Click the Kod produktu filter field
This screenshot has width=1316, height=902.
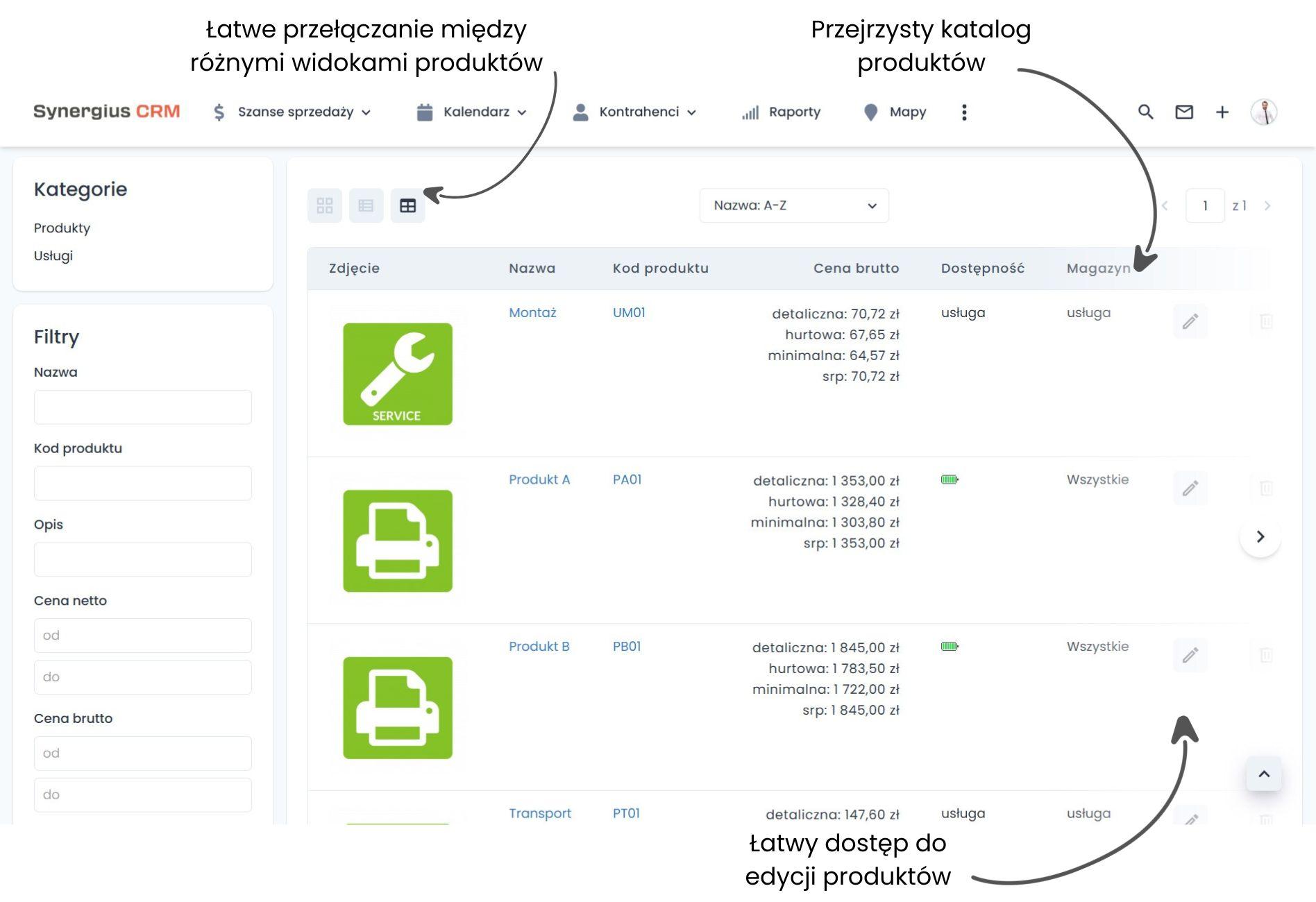point(142,483)
